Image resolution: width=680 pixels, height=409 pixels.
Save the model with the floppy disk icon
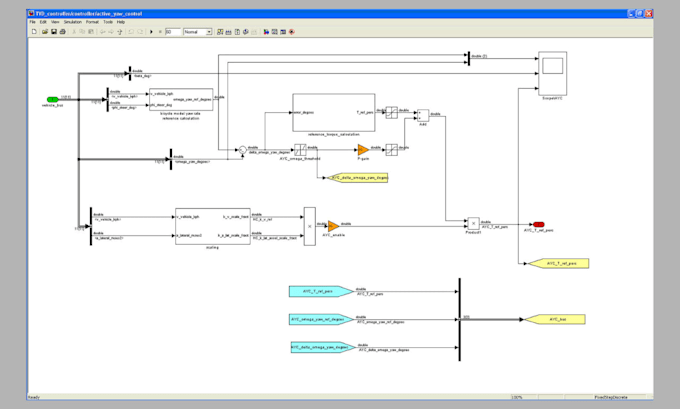coord(54,32)
